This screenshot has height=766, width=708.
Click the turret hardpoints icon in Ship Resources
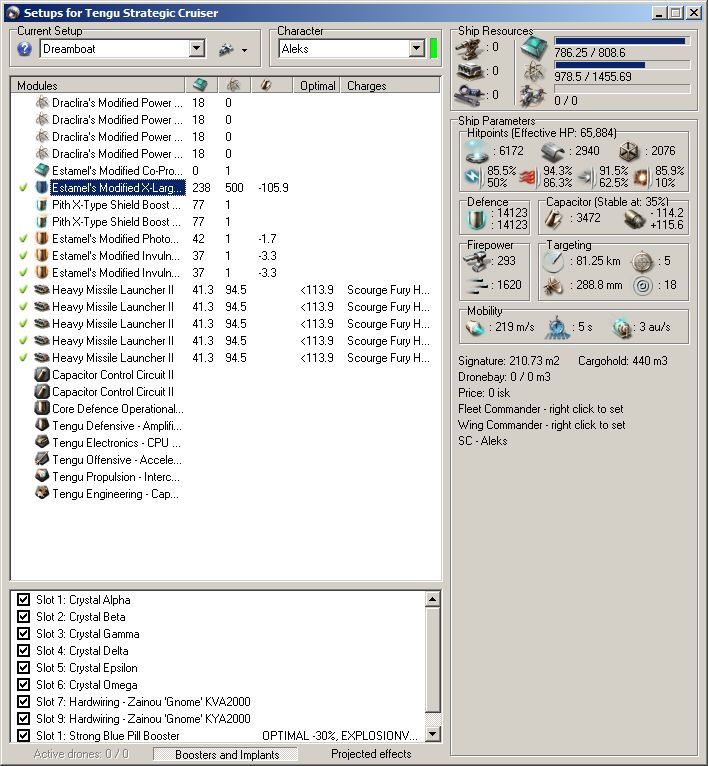click(469, 47)
